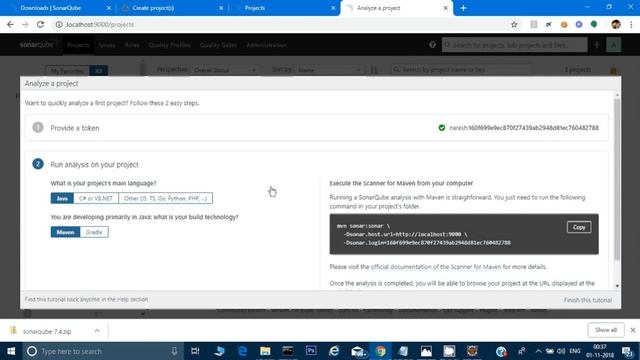This screenshot has height=360, width=640.
Task: Click the green check beside the token
Action: click(x=442, y=128)
